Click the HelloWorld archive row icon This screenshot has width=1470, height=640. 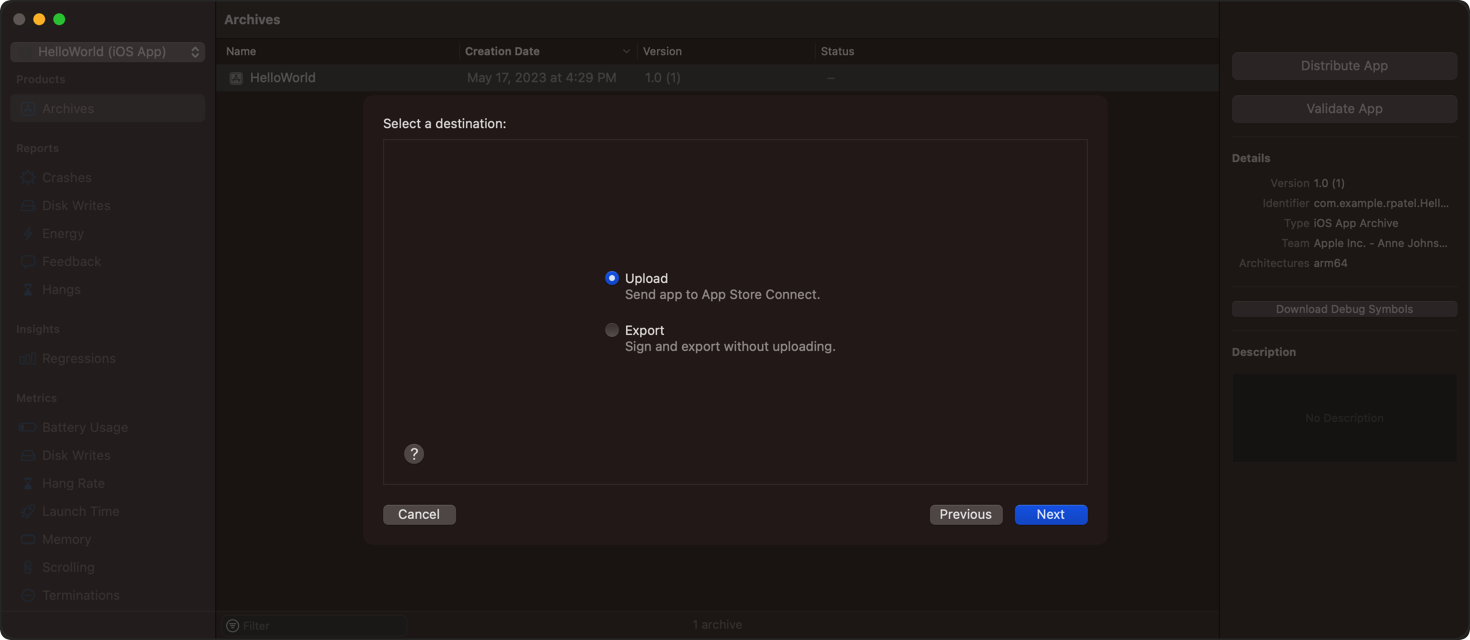(236, 78)
